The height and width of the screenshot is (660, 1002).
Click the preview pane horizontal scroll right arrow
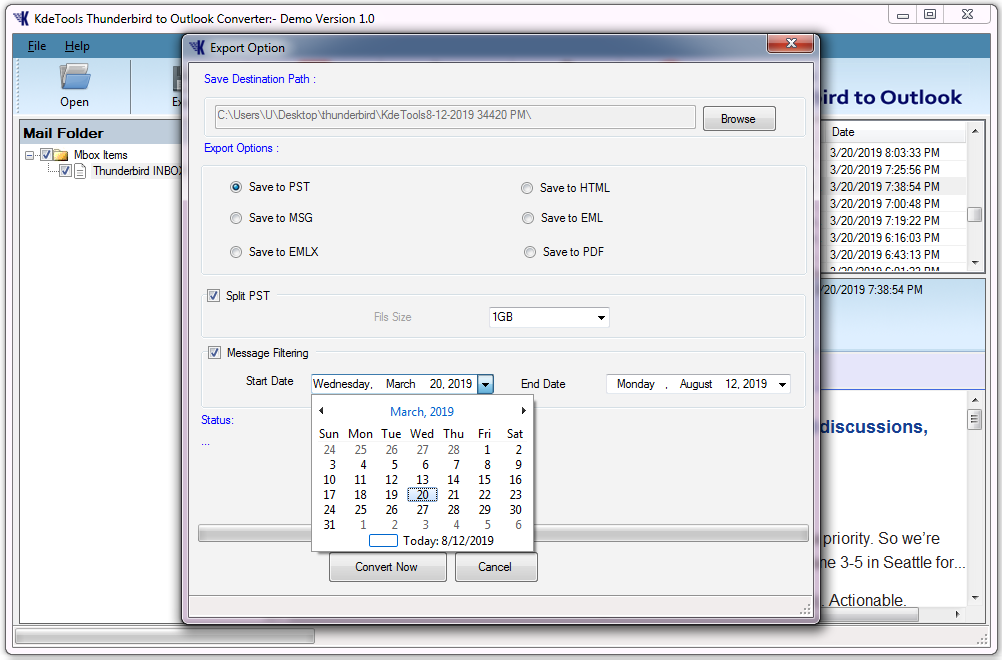click(x=957, y=614)
